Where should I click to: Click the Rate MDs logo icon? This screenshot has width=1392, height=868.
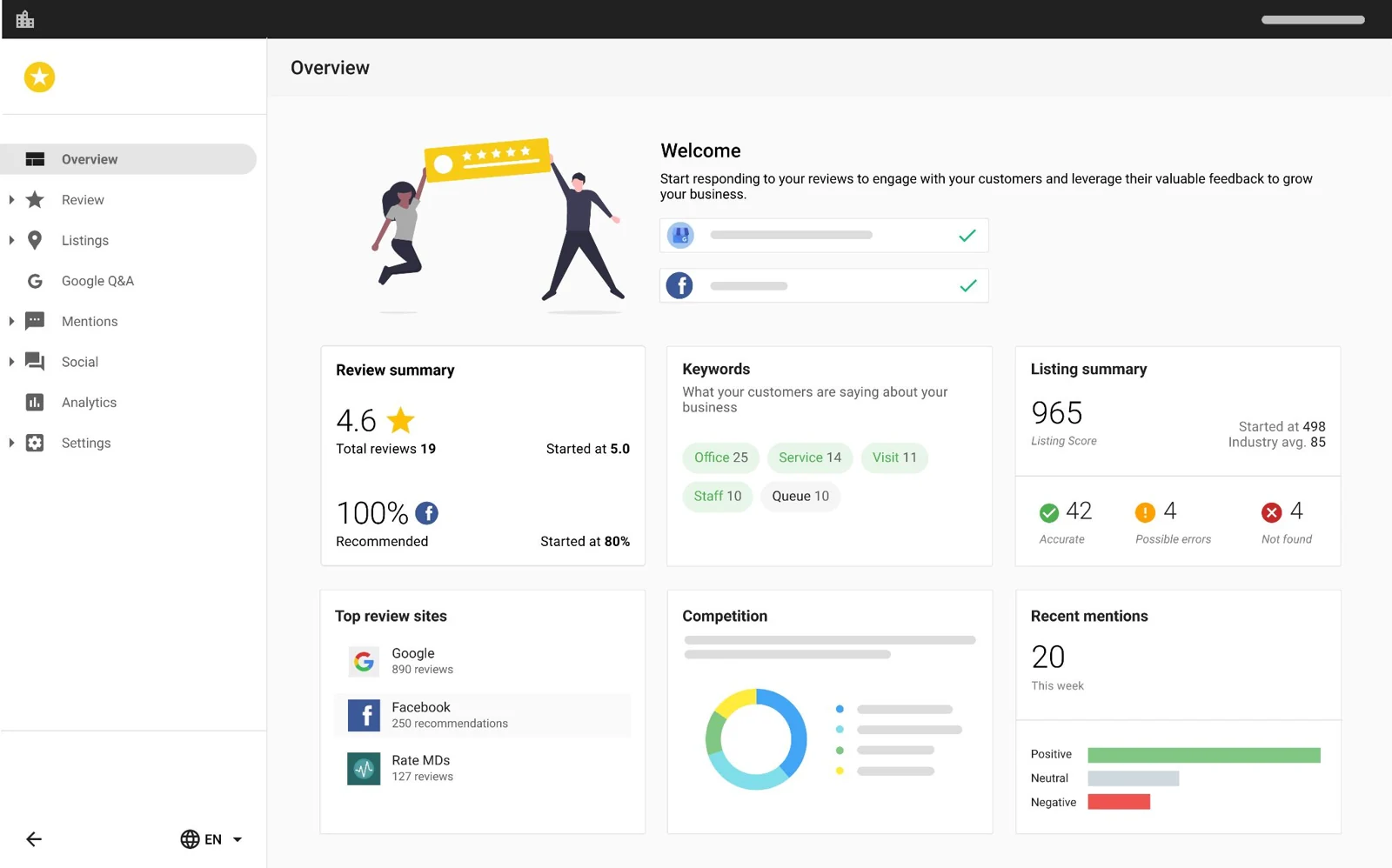point(364,769)
